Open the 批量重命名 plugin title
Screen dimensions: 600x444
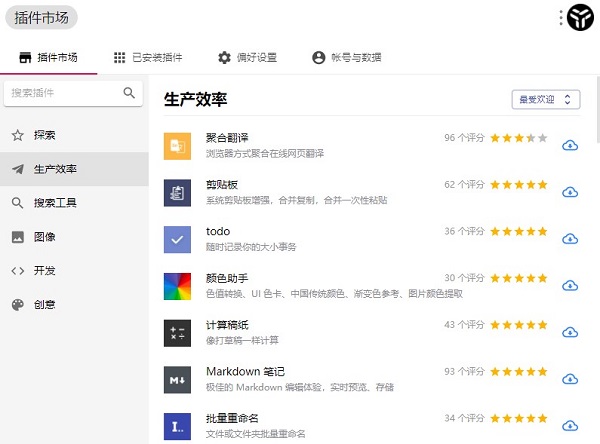(232, 418)
